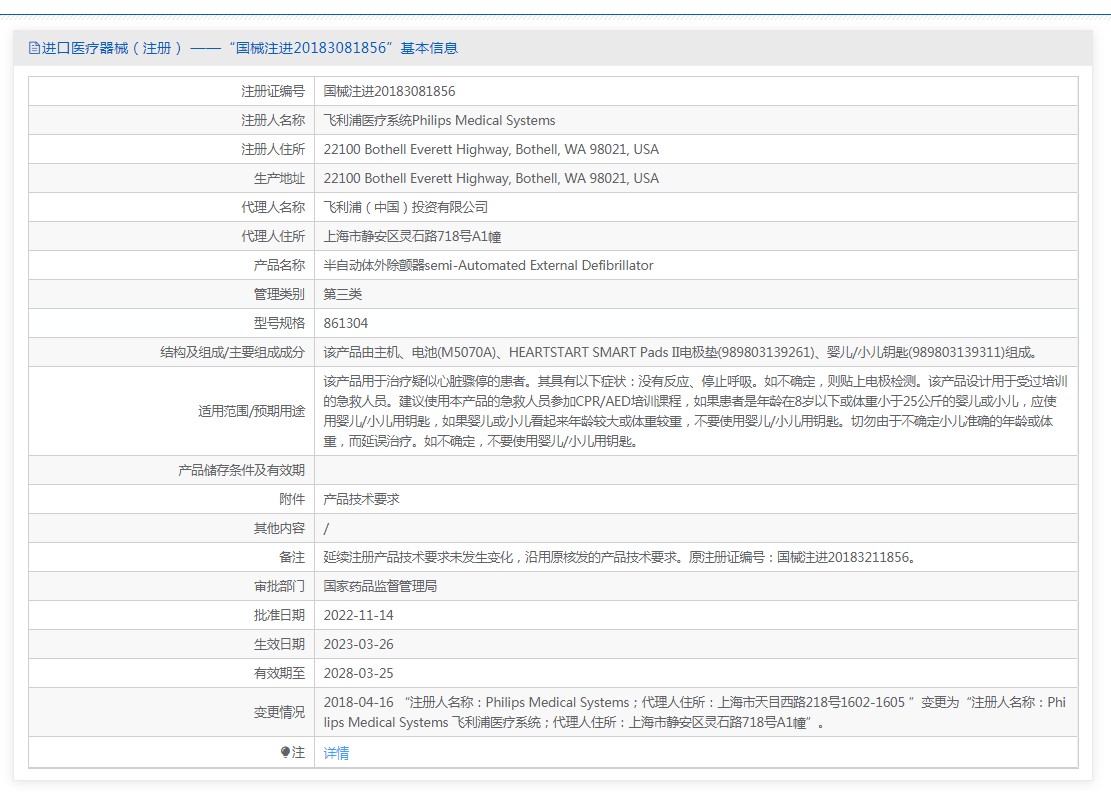Click registrant name Philips Medical Systems value
Viewport: 1111px width, 796px height.
pos(439,120)
